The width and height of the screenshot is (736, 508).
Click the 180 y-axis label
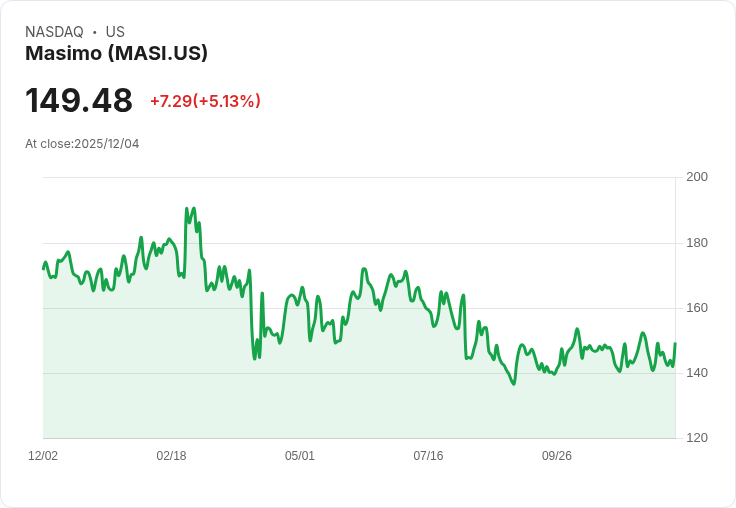coord(697,243)
